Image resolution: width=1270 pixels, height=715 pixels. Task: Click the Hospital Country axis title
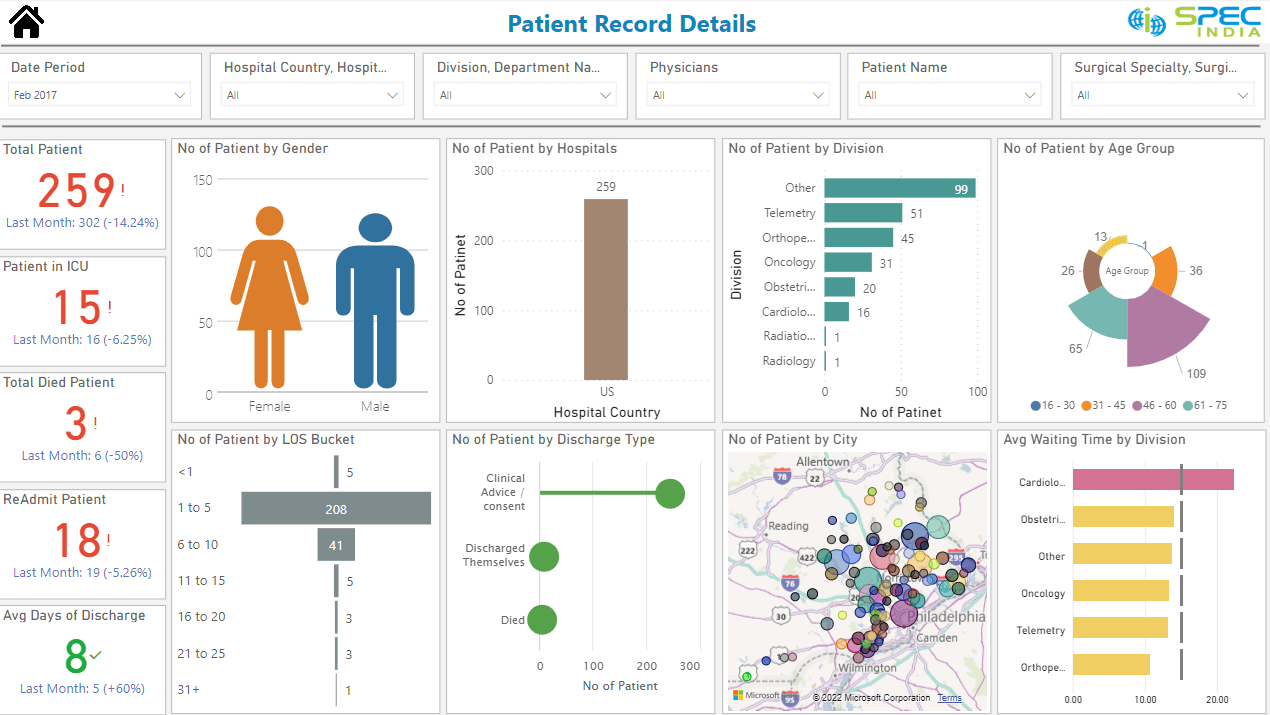click(607, 412)
